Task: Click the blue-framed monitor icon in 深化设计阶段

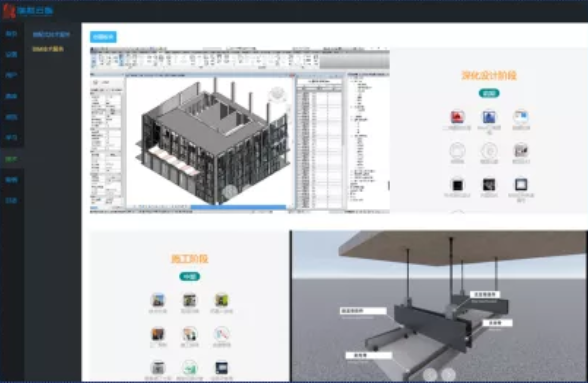Action: pos(521,185)
